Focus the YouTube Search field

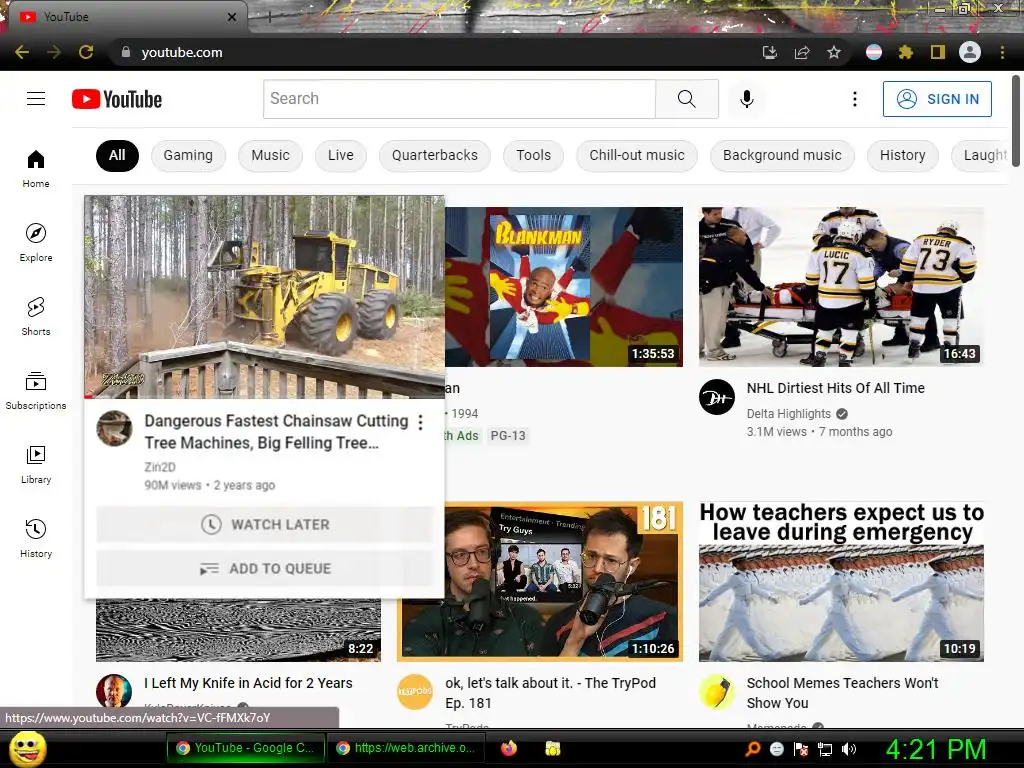[x=459, y=99]
